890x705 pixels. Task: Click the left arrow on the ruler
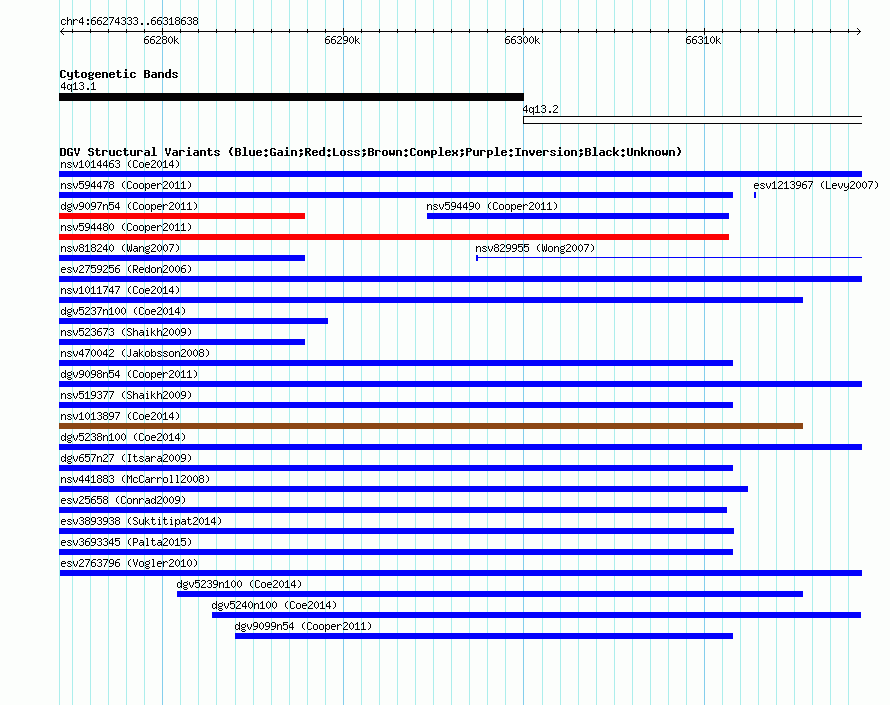[x=62, y=31]
